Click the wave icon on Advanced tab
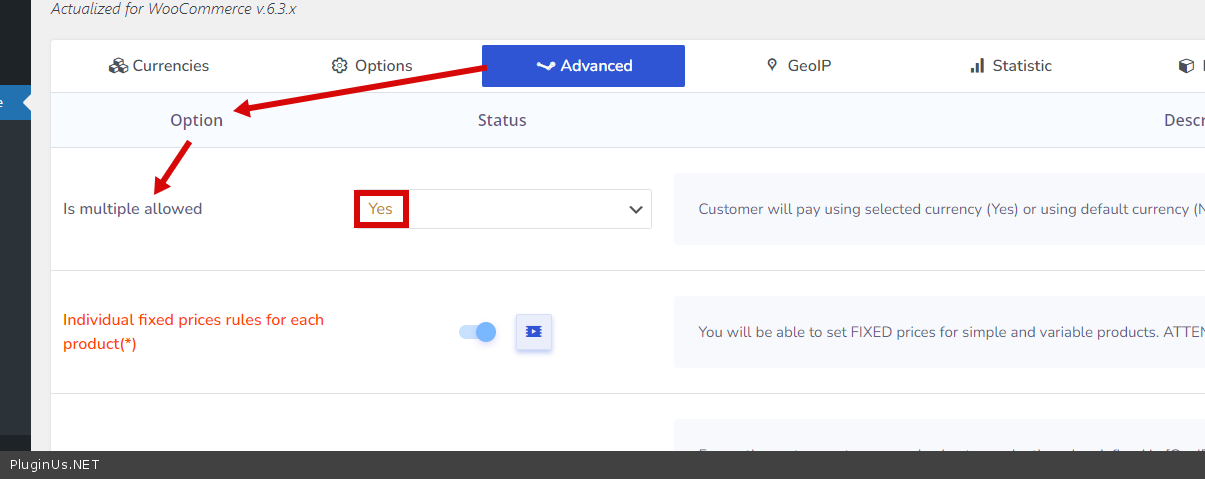 545,66
